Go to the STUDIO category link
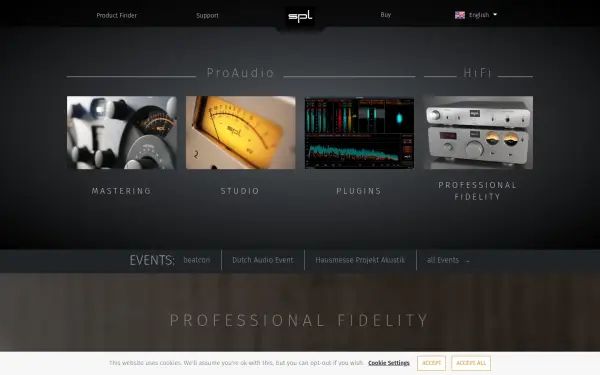This screenshot has width=600, height=375. (x=240, y=191)
